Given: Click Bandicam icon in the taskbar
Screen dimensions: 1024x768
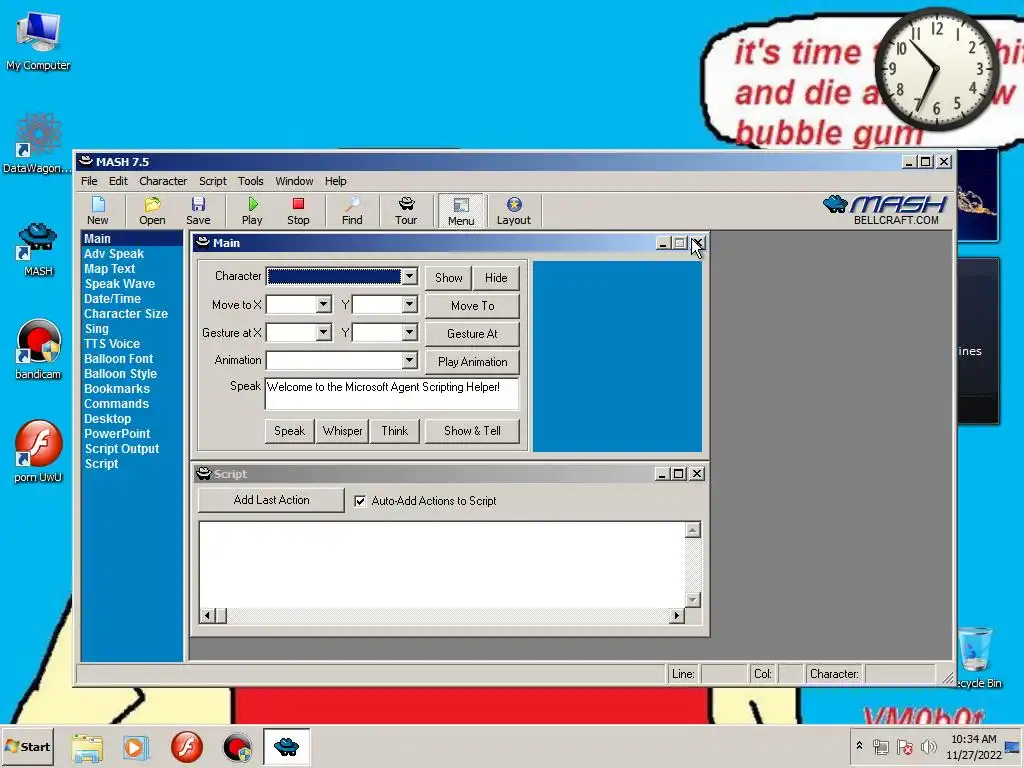Looking at the screenshot, I should (237, 747).
